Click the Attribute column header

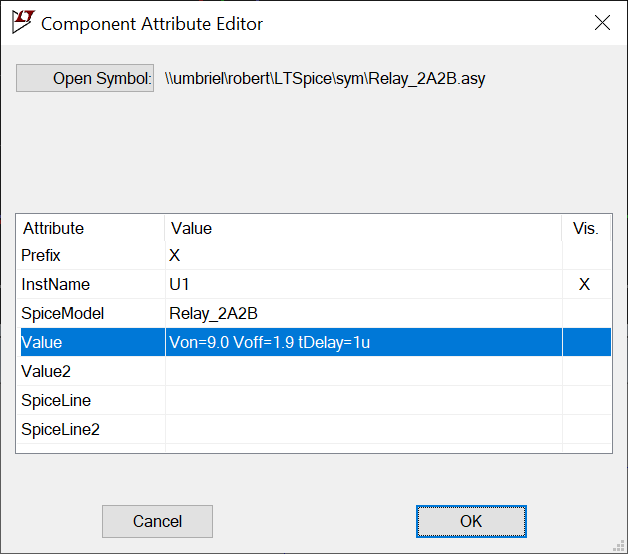click(90, 228)
